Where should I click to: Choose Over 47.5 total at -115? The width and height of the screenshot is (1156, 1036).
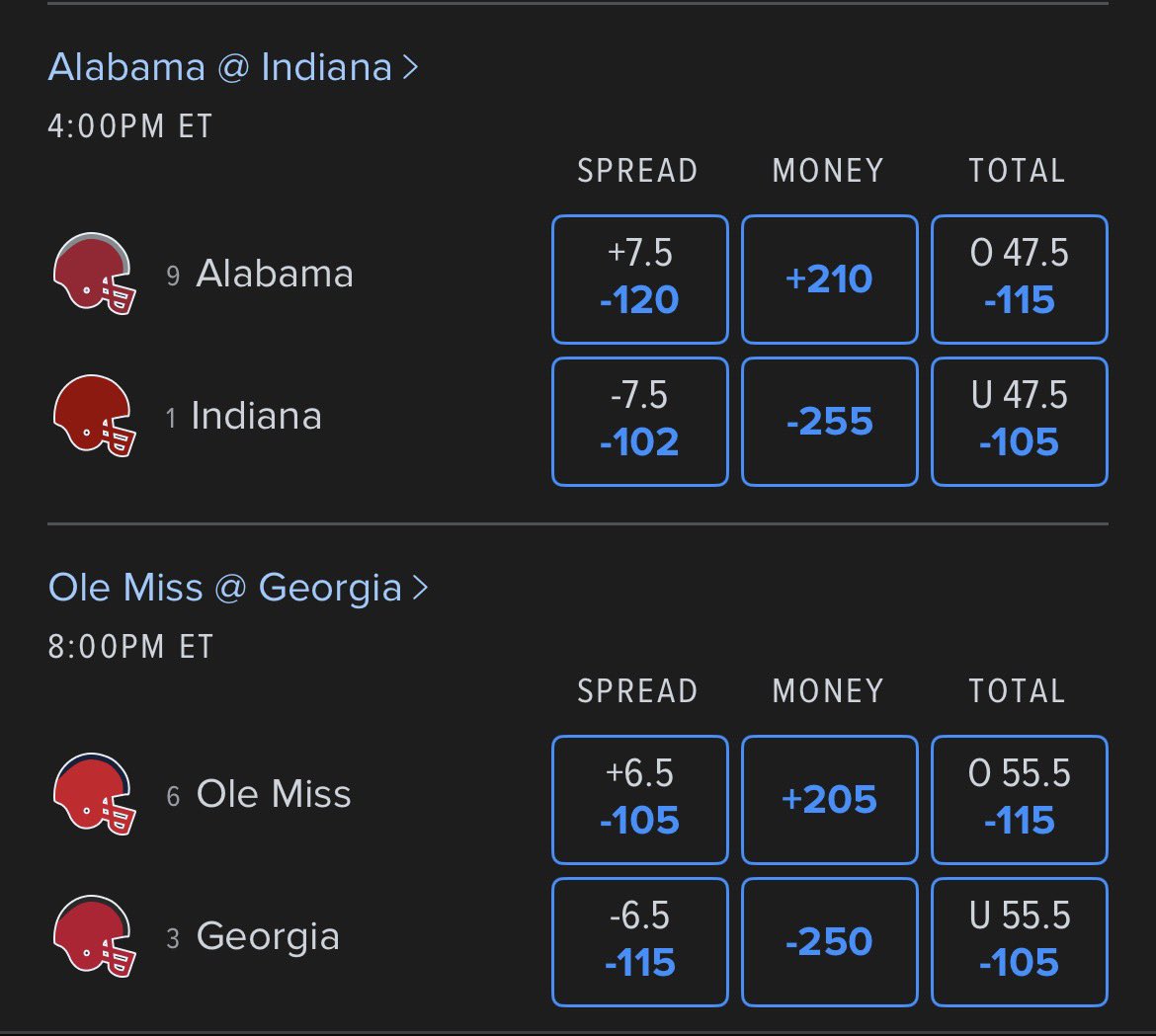(1020, 279)
